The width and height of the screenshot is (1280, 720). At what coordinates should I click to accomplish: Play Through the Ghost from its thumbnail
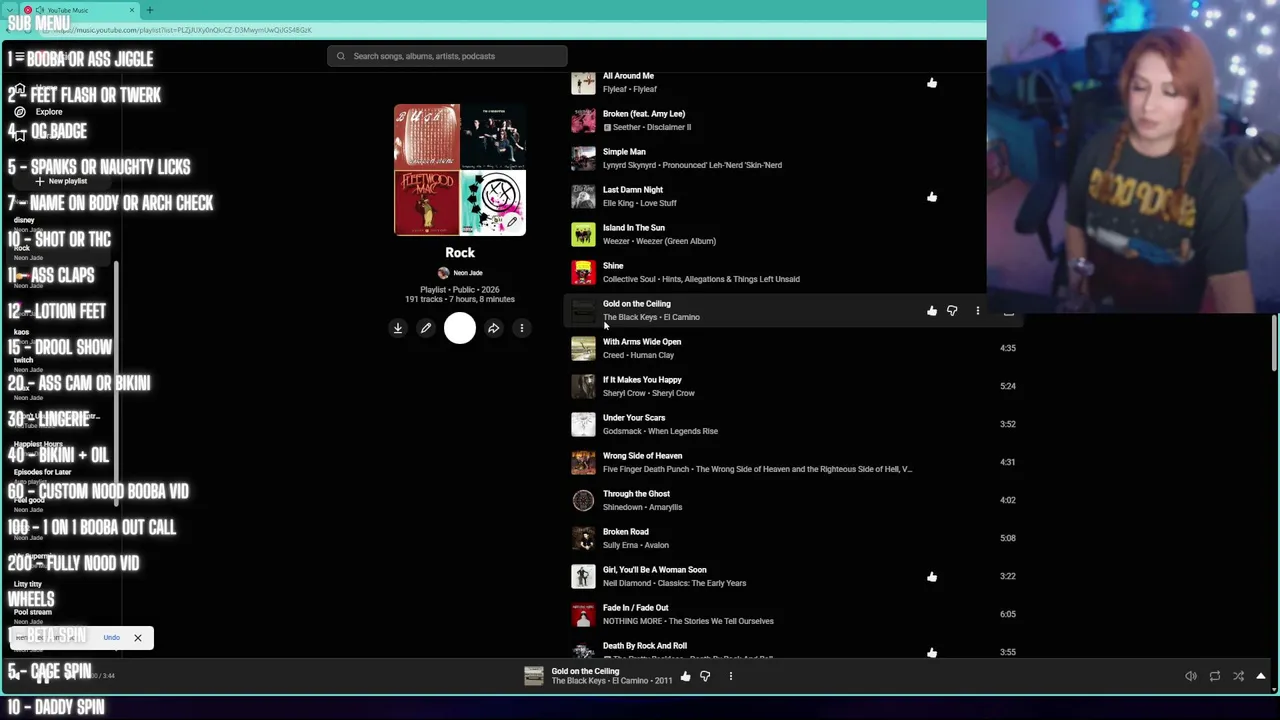point(583,501)
